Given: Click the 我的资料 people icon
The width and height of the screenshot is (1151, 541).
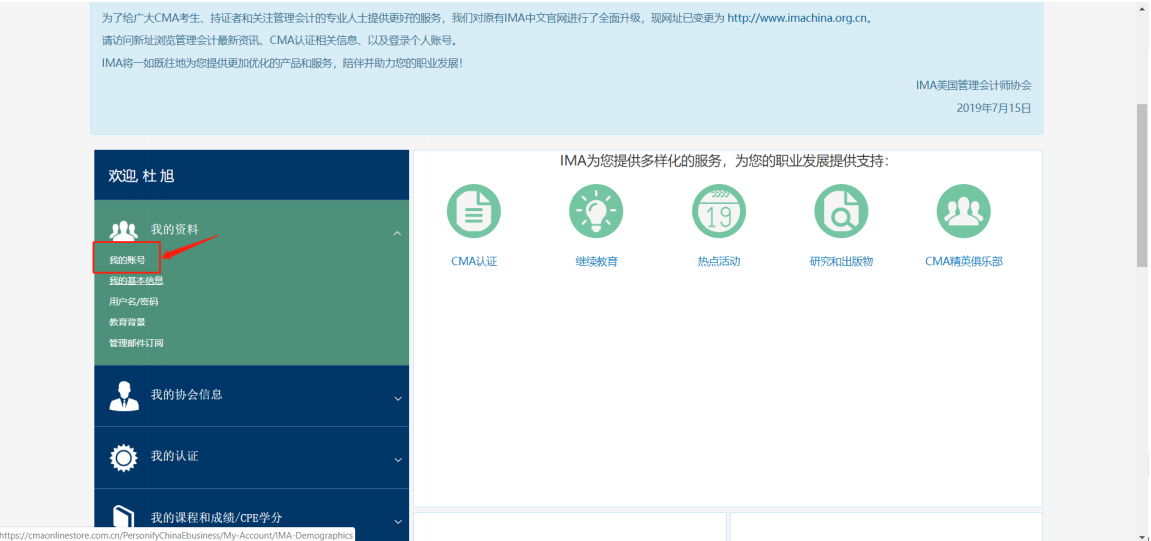Looking at the screenshot, I should [124, 231].
